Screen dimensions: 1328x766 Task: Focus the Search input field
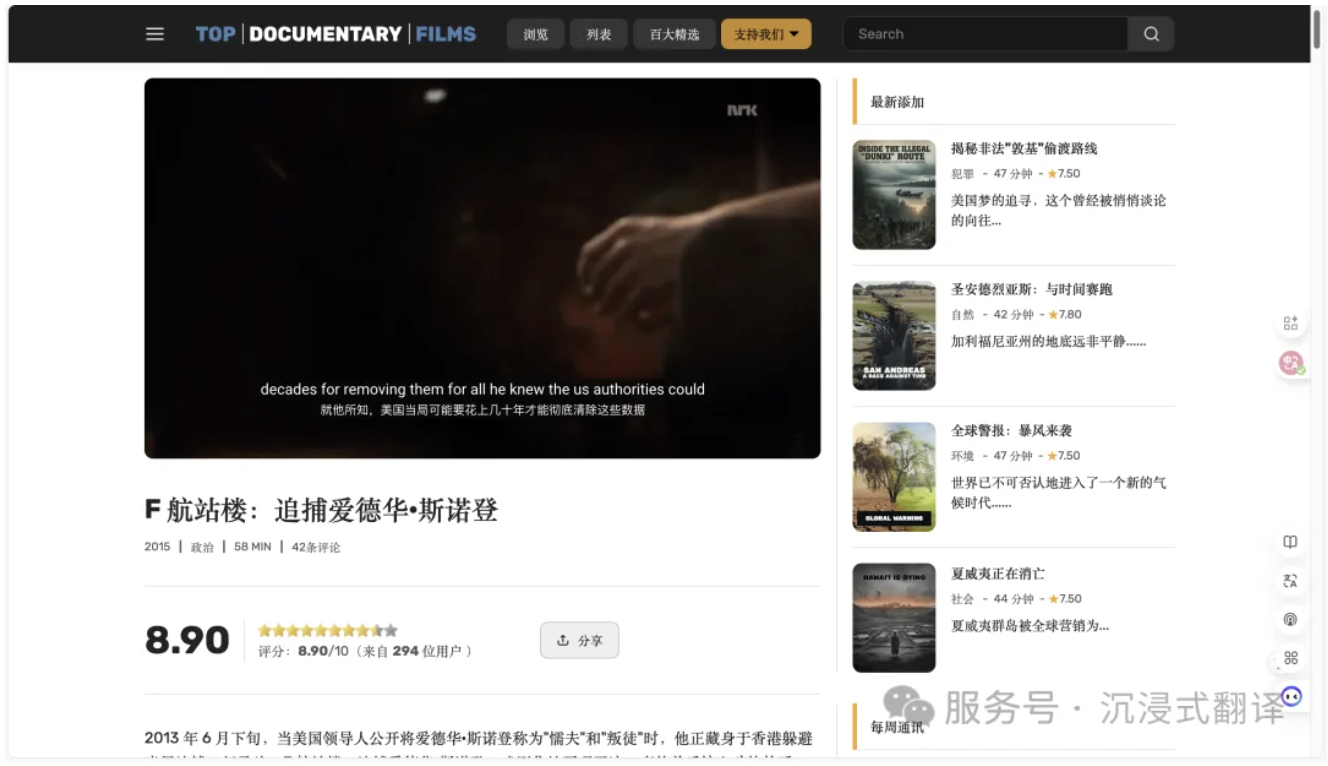[985, 34]
